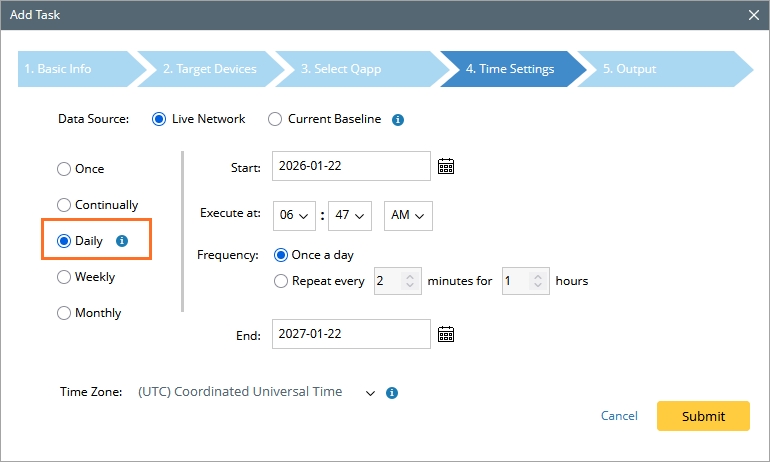Switch to the Select Qapp step
The height and width of the screenshot is (462, 770).
click(346, 69)
